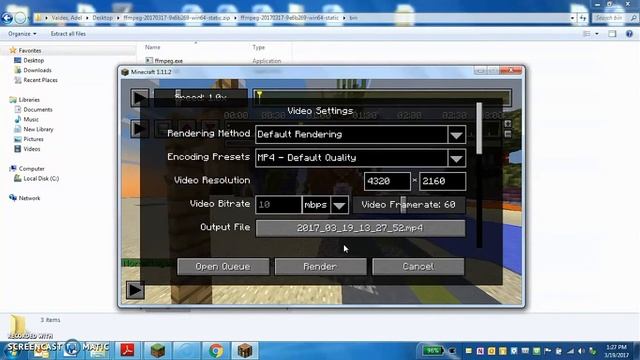Image resolution: width=640 pixels, height=360 pixels.
Task: Click Minecraft grass block taskbar icon
Action: [158, 350]
